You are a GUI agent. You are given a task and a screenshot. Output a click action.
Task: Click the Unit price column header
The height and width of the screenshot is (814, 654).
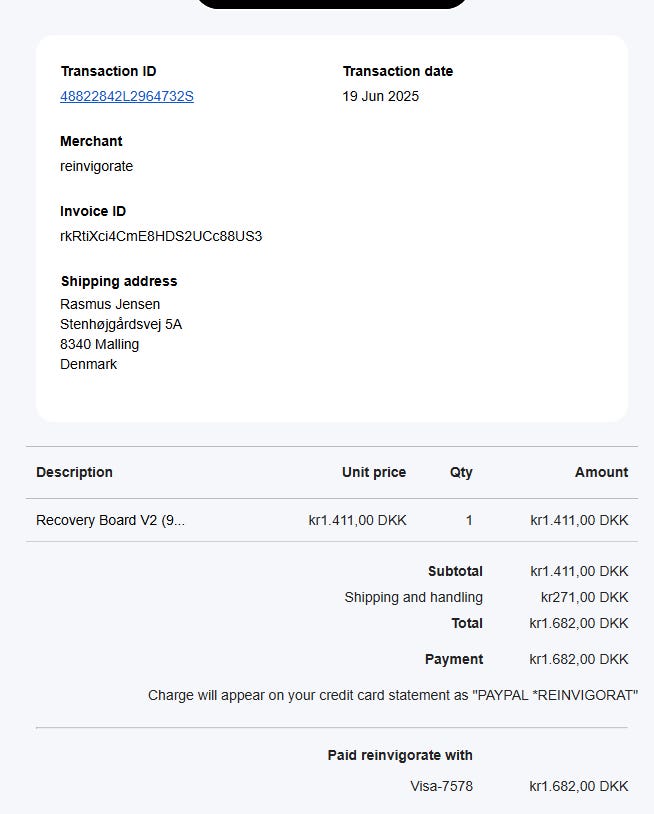pos(374,472)
